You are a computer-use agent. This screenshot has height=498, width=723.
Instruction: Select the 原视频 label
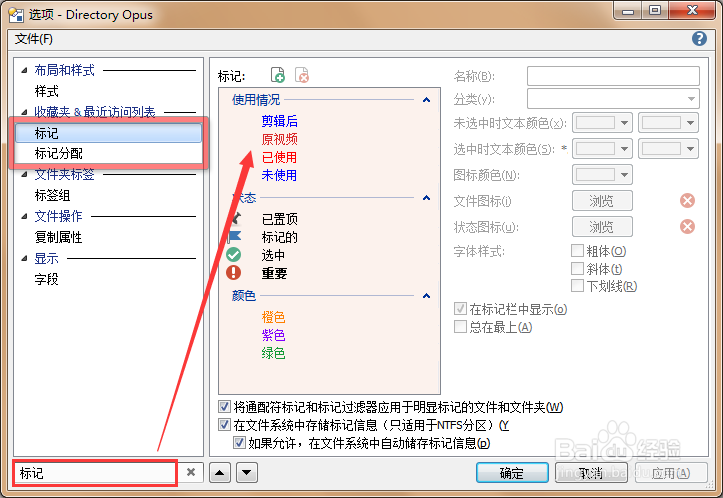tap(279, 139)
